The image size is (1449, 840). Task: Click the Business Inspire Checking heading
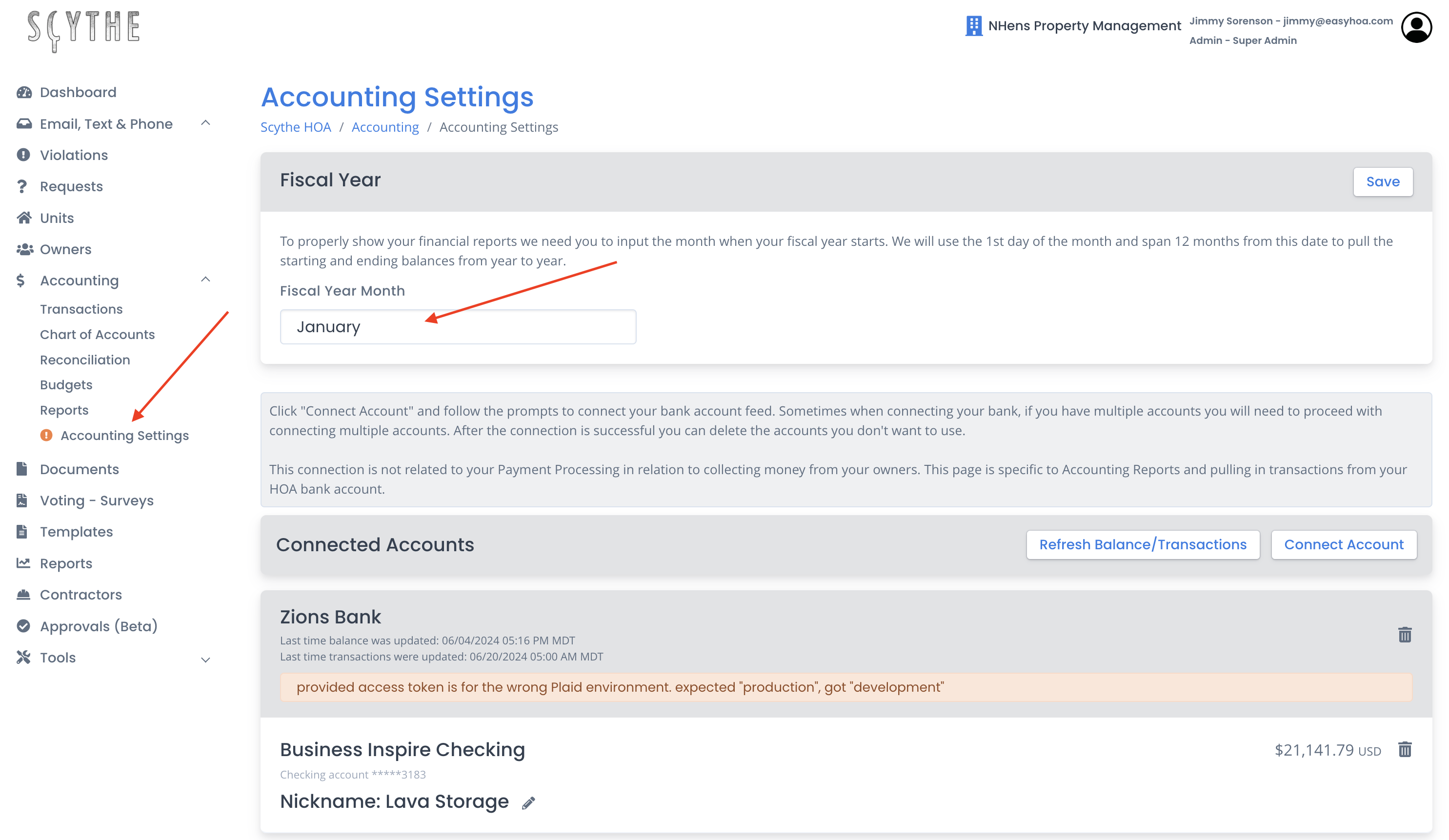click(x=402, y=750)
